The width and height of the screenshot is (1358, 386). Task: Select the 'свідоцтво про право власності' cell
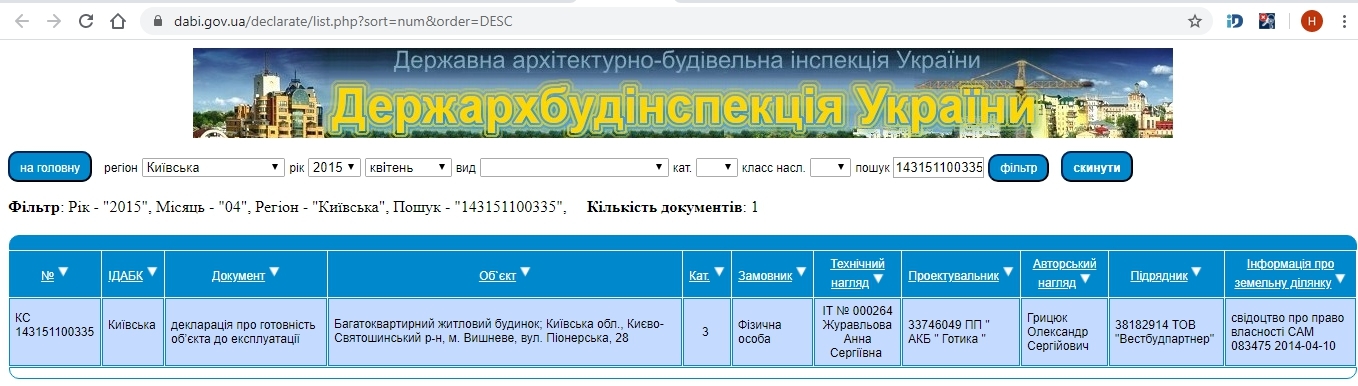(x=1290, y=331)
